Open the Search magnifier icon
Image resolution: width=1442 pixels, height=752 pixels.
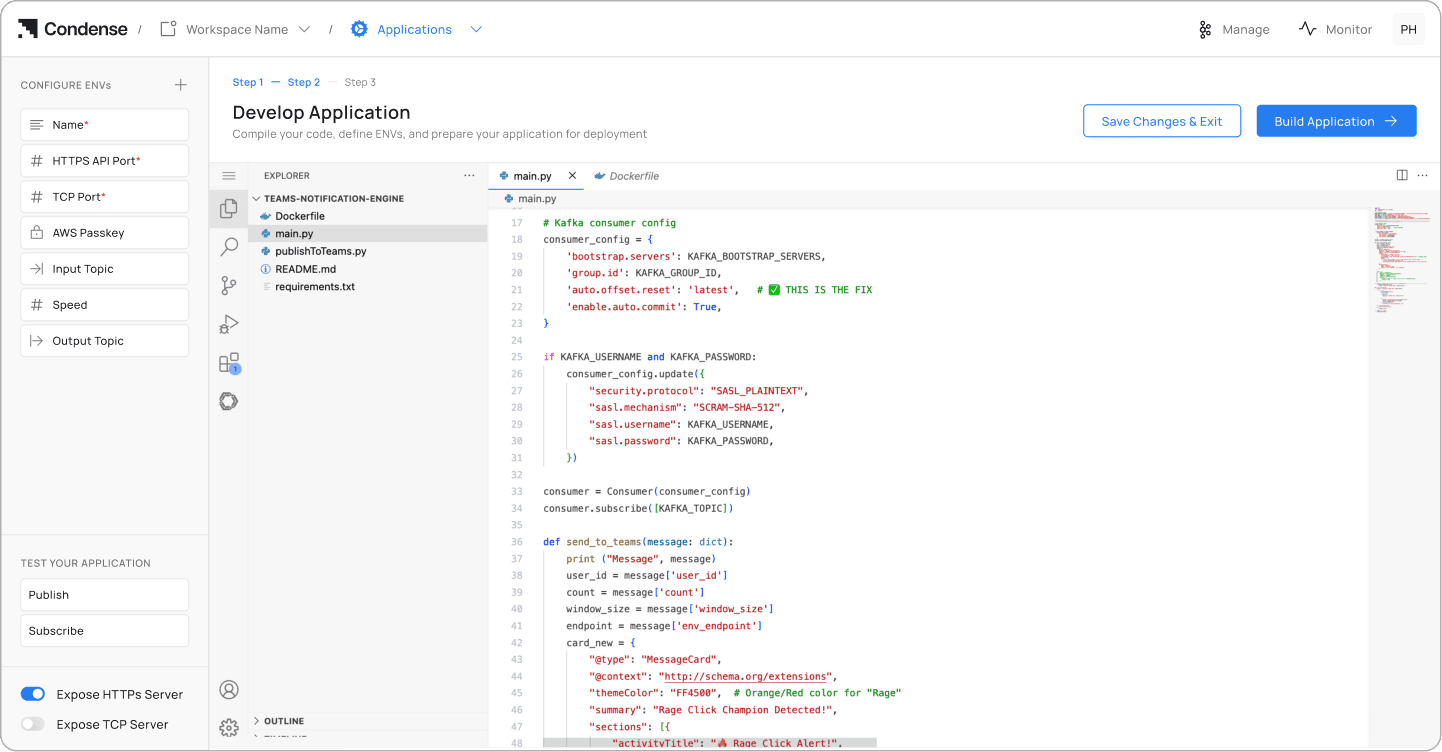229,247
